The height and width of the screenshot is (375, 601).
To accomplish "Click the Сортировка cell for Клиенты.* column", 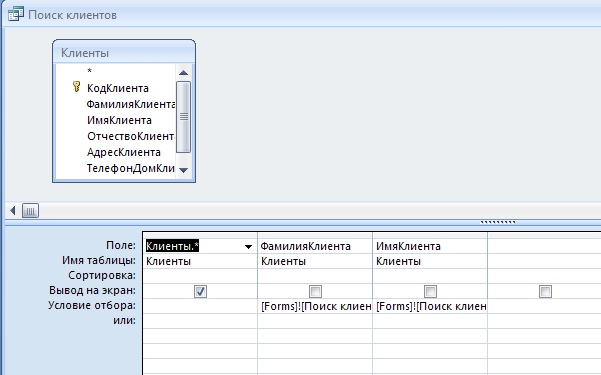I will (x=200, y=276).
